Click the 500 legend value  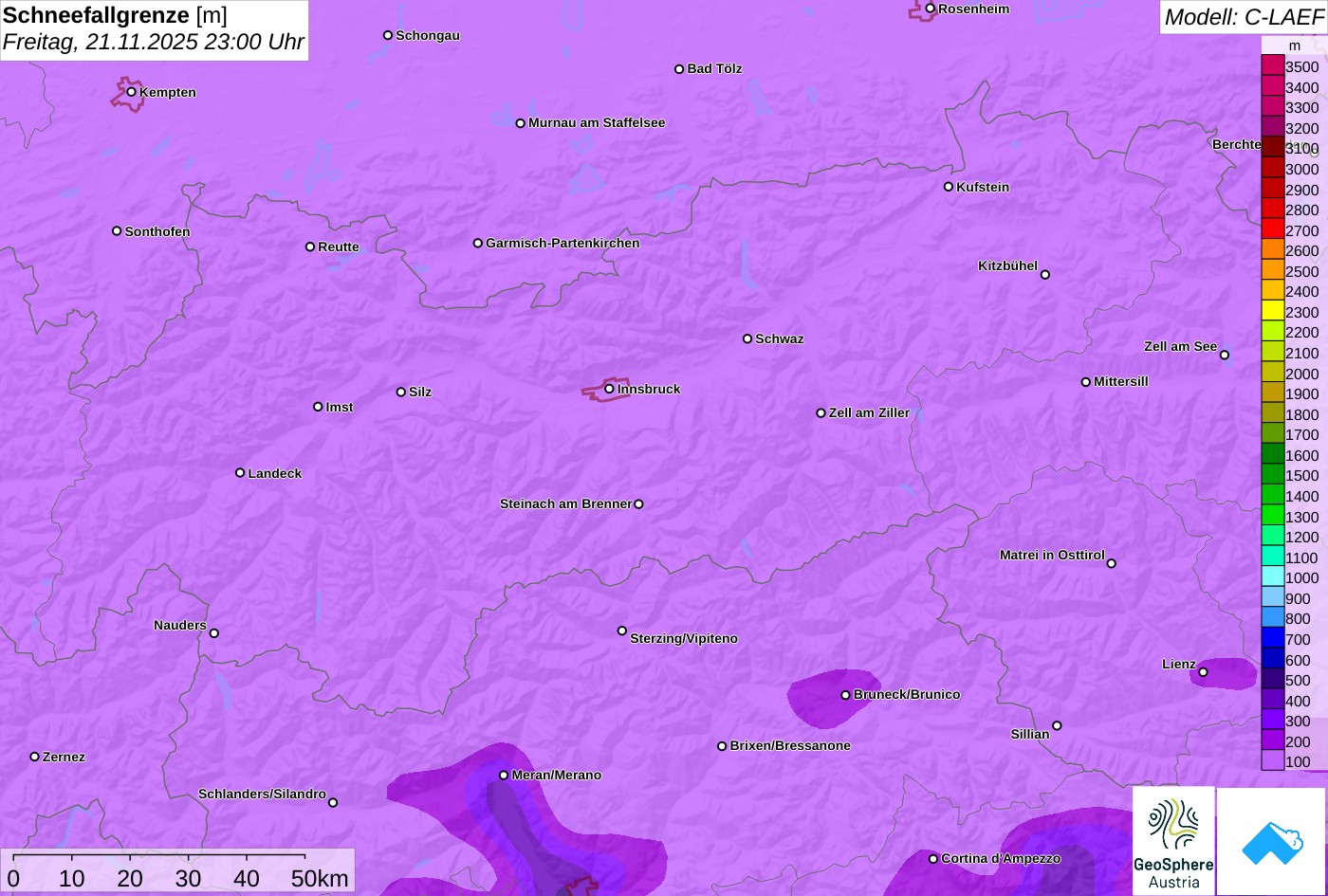(1298, 680)
